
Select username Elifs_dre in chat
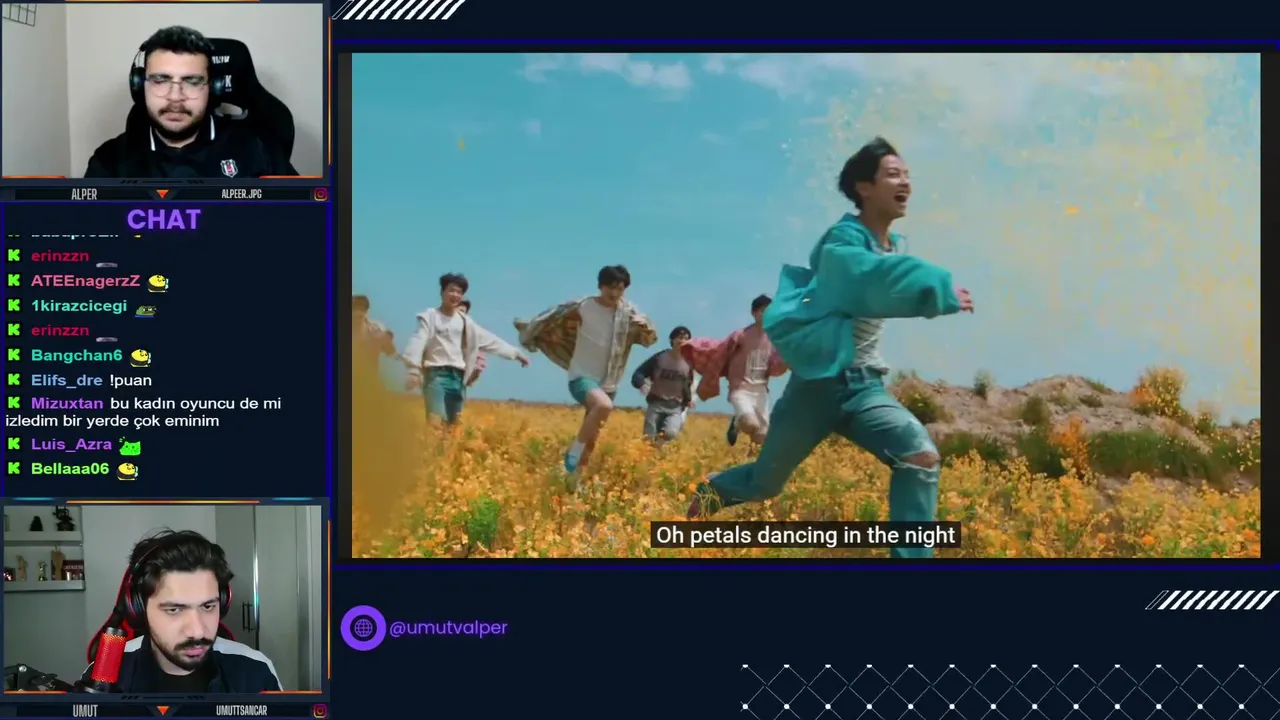67,380
